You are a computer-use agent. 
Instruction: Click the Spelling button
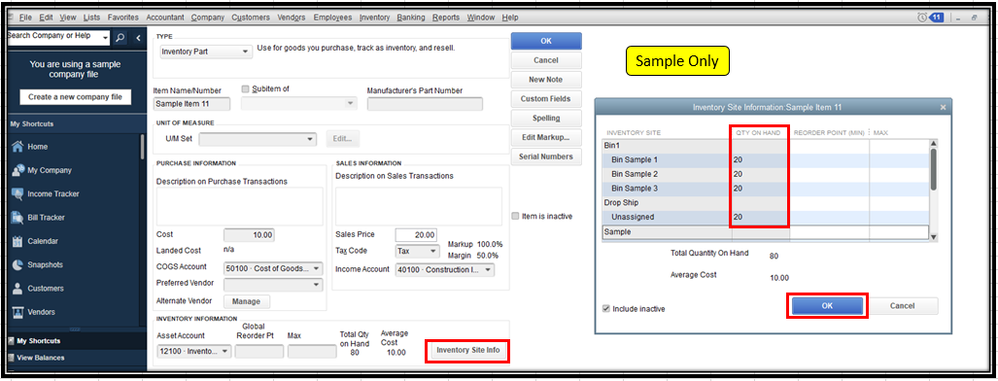(546, 118)
